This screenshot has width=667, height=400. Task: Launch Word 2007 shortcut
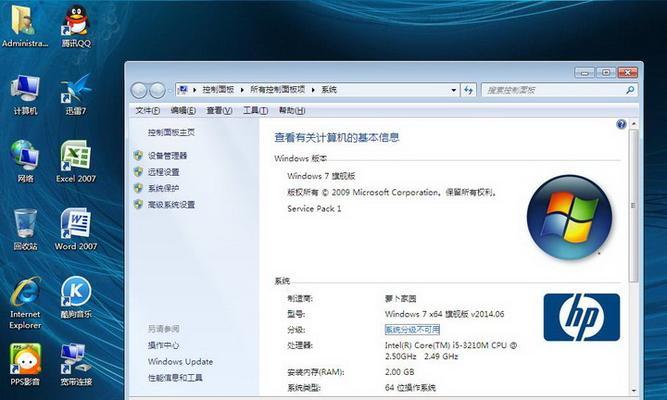76,229
